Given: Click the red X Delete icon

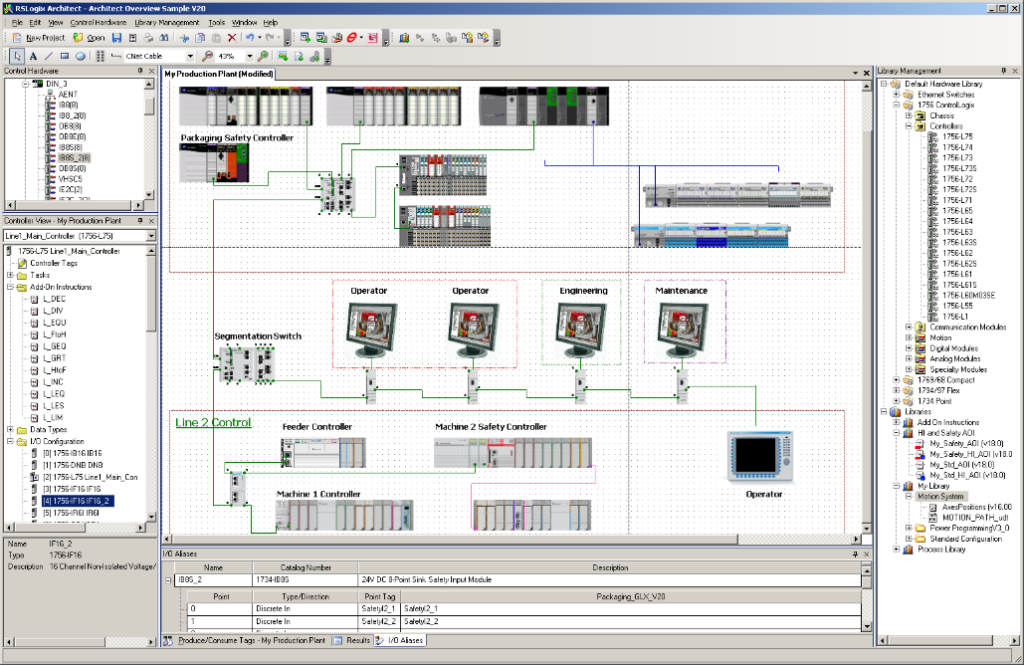Looking at the screenshot, I should 232,38.
